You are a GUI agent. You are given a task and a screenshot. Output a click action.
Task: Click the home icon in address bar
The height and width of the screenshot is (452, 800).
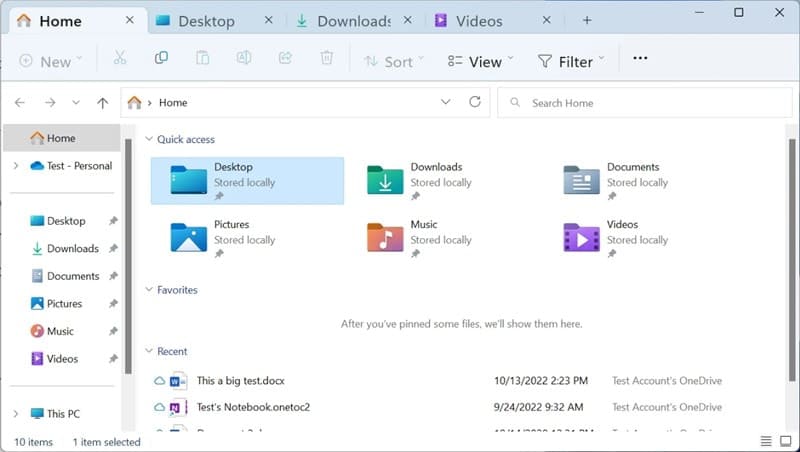tap(134, 103)
